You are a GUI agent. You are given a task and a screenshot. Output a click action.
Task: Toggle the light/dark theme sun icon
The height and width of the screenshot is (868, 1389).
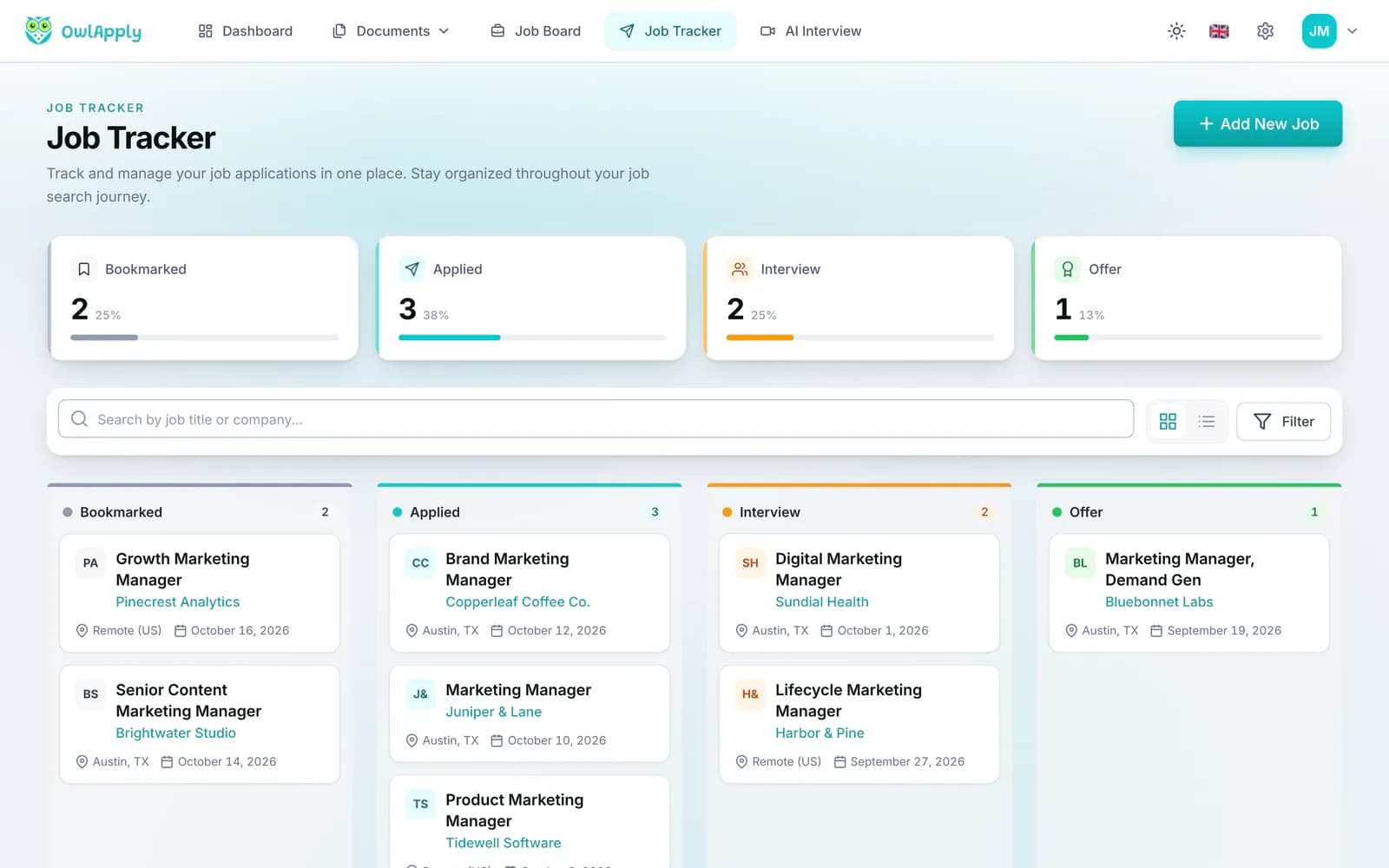click(1176, 31)
